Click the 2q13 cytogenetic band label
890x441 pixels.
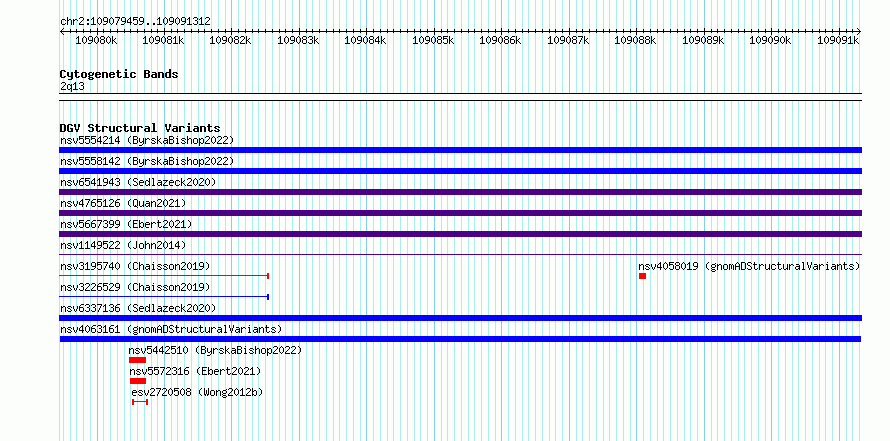72,87
